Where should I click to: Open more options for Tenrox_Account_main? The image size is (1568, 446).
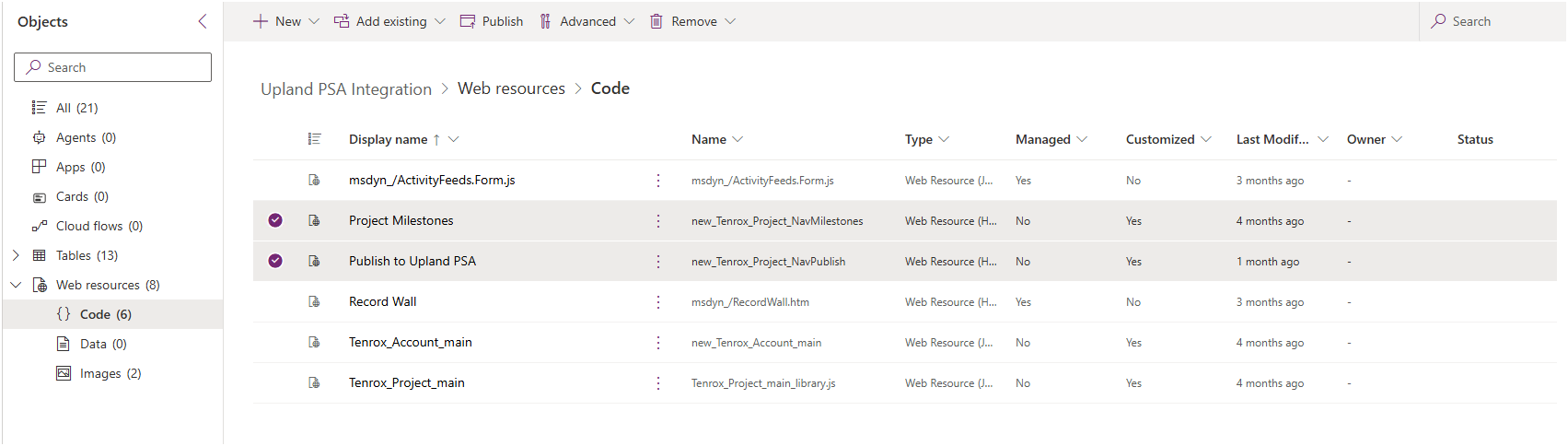658,343
